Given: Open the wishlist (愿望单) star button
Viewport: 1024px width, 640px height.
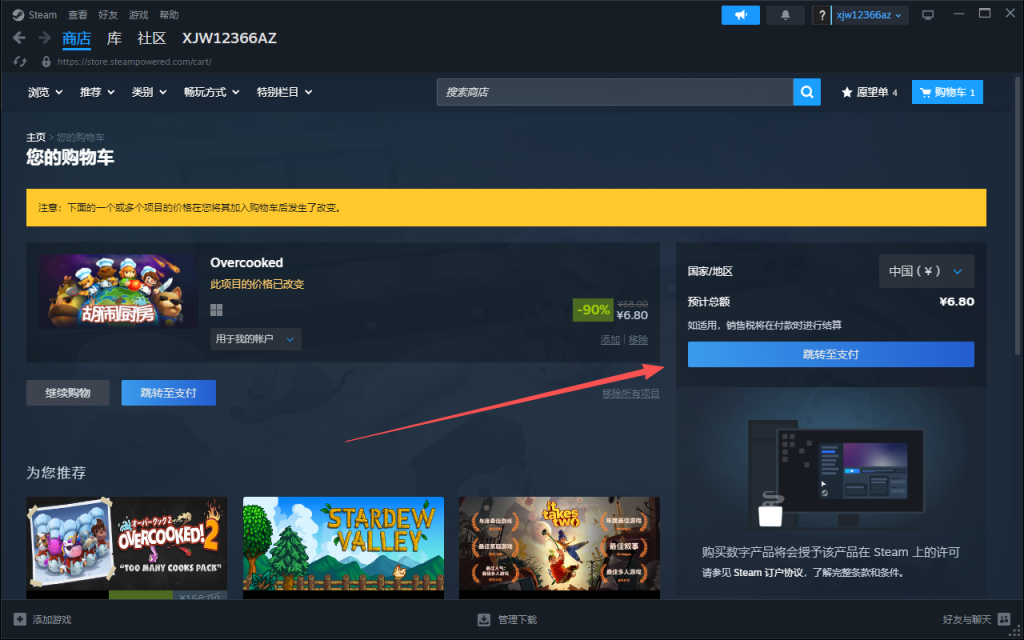Looking at the screenshot, I should (x=869, y=92).
